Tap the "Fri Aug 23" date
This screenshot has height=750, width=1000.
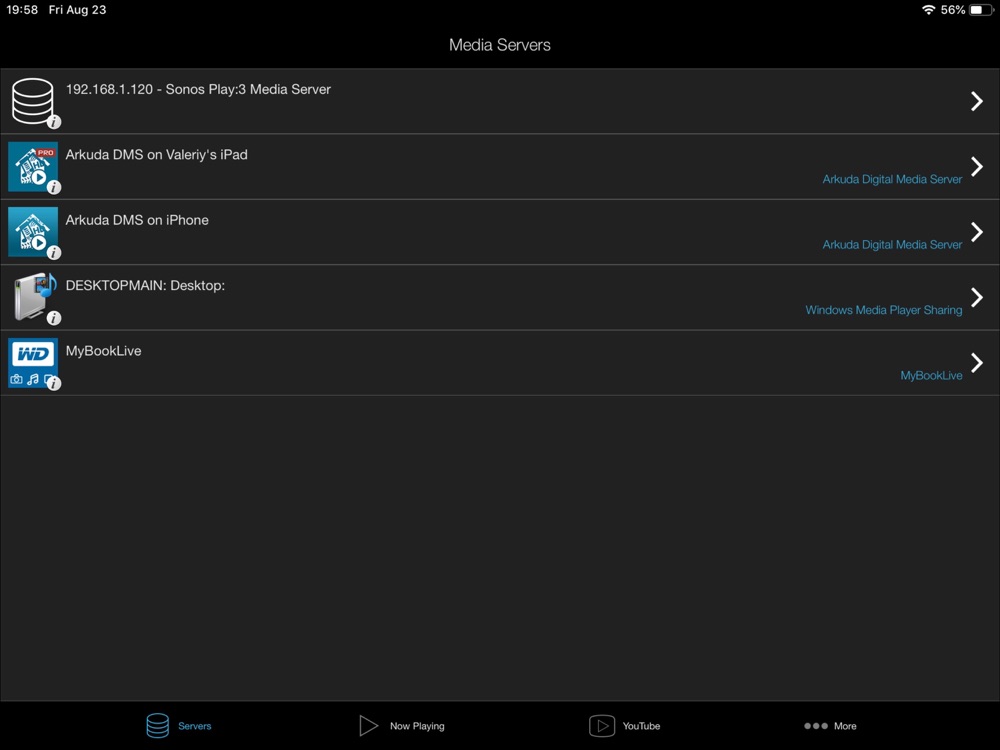coord(77,10)
